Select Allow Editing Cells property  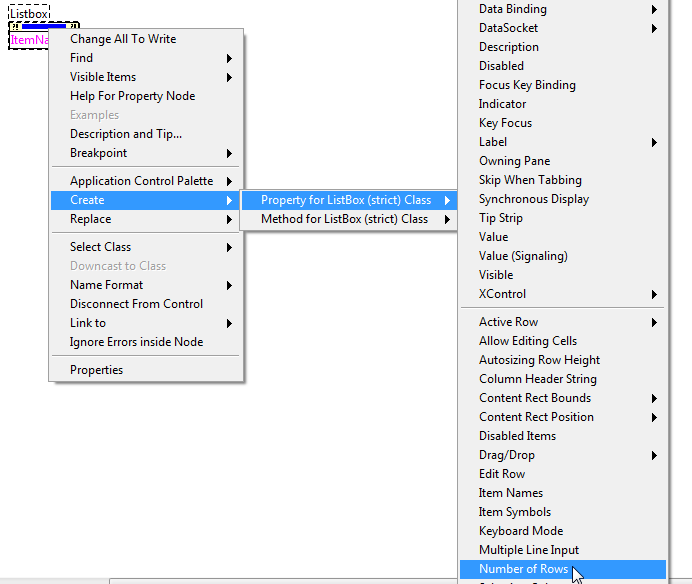(563, 341)
